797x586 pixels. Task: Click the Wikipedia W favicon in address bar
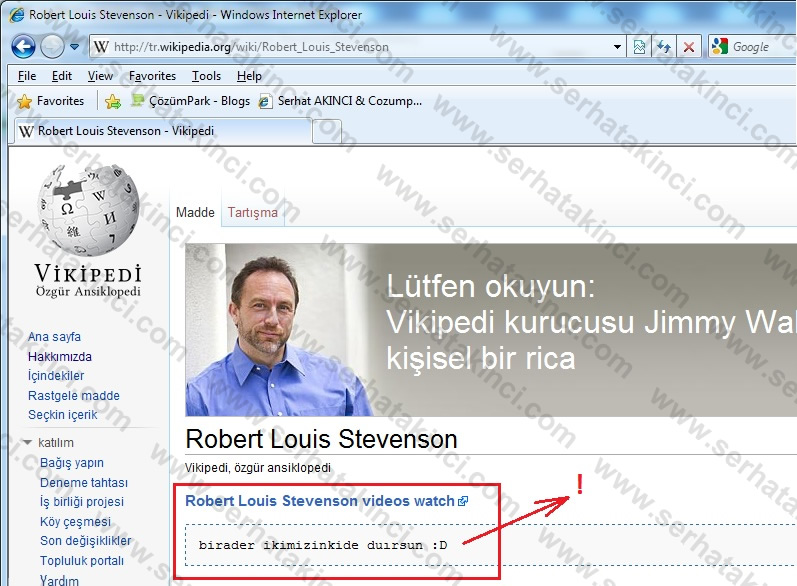pos(101,47)
